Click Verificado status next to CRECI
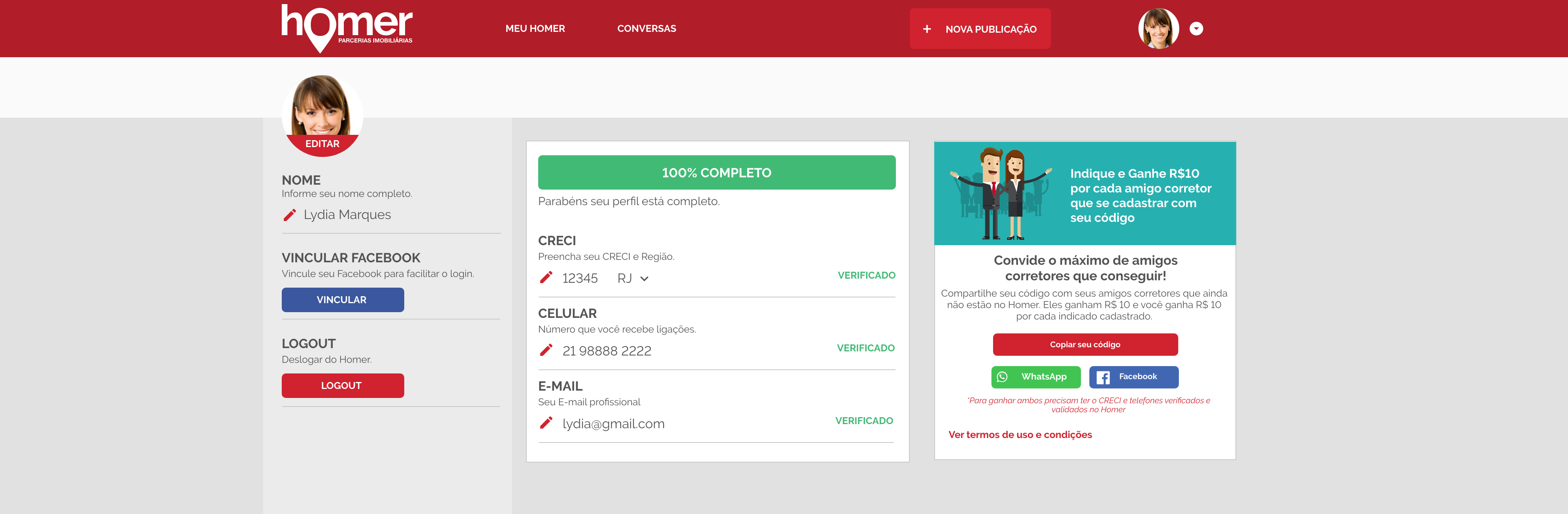The height and width of the screenshot is (514, 1568). tap(866, 275)
